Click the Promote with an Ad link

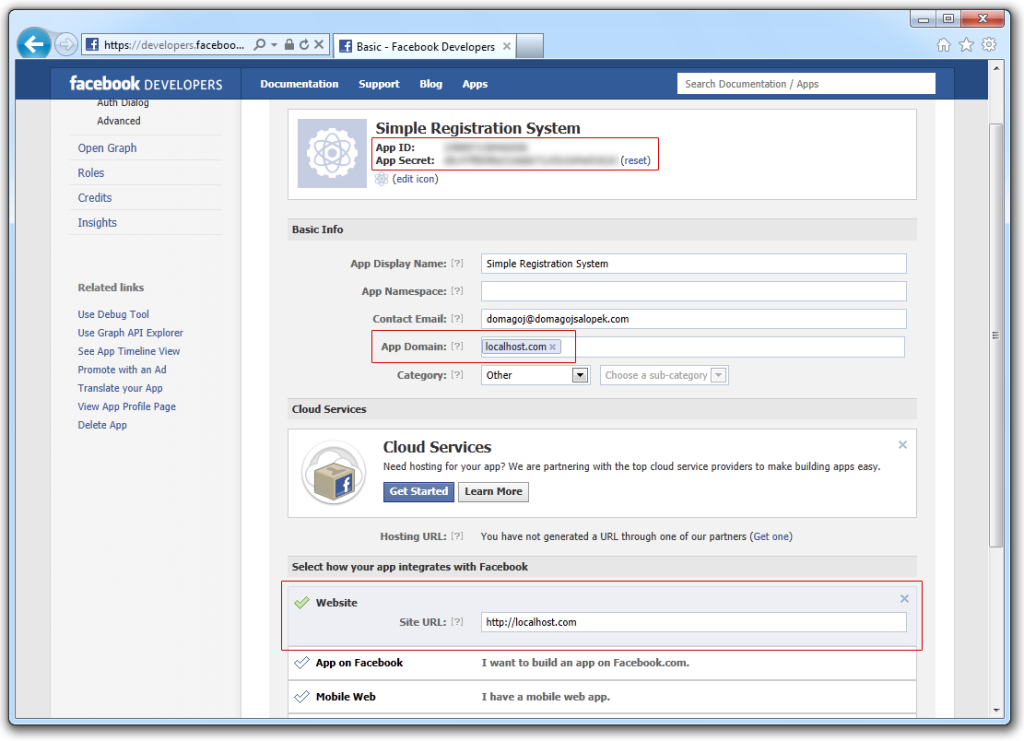[x=122, y=369]
